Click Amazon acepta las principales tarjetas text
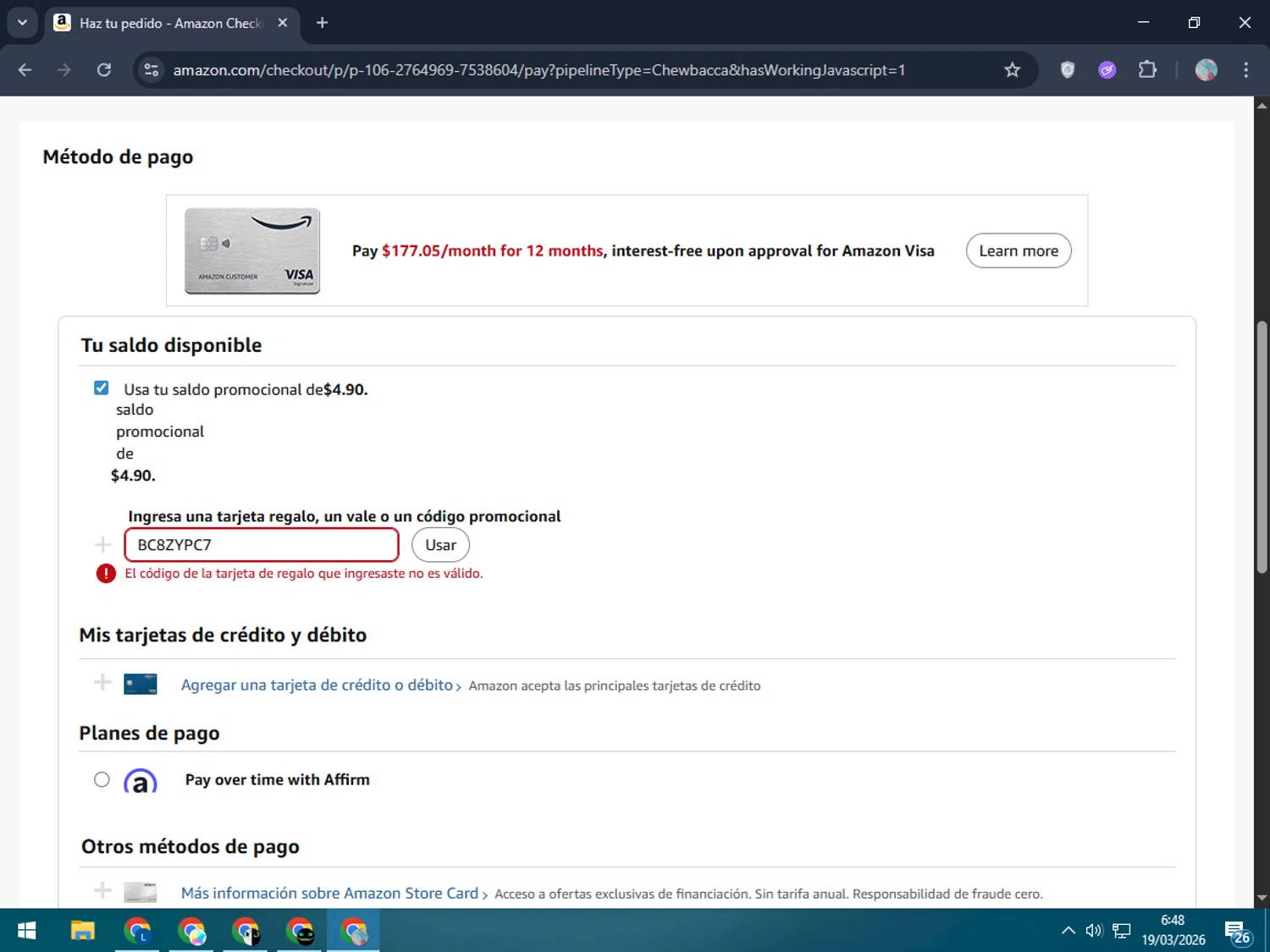The width and height of the screenshot is (1270, 952). (x=615, y=686)
